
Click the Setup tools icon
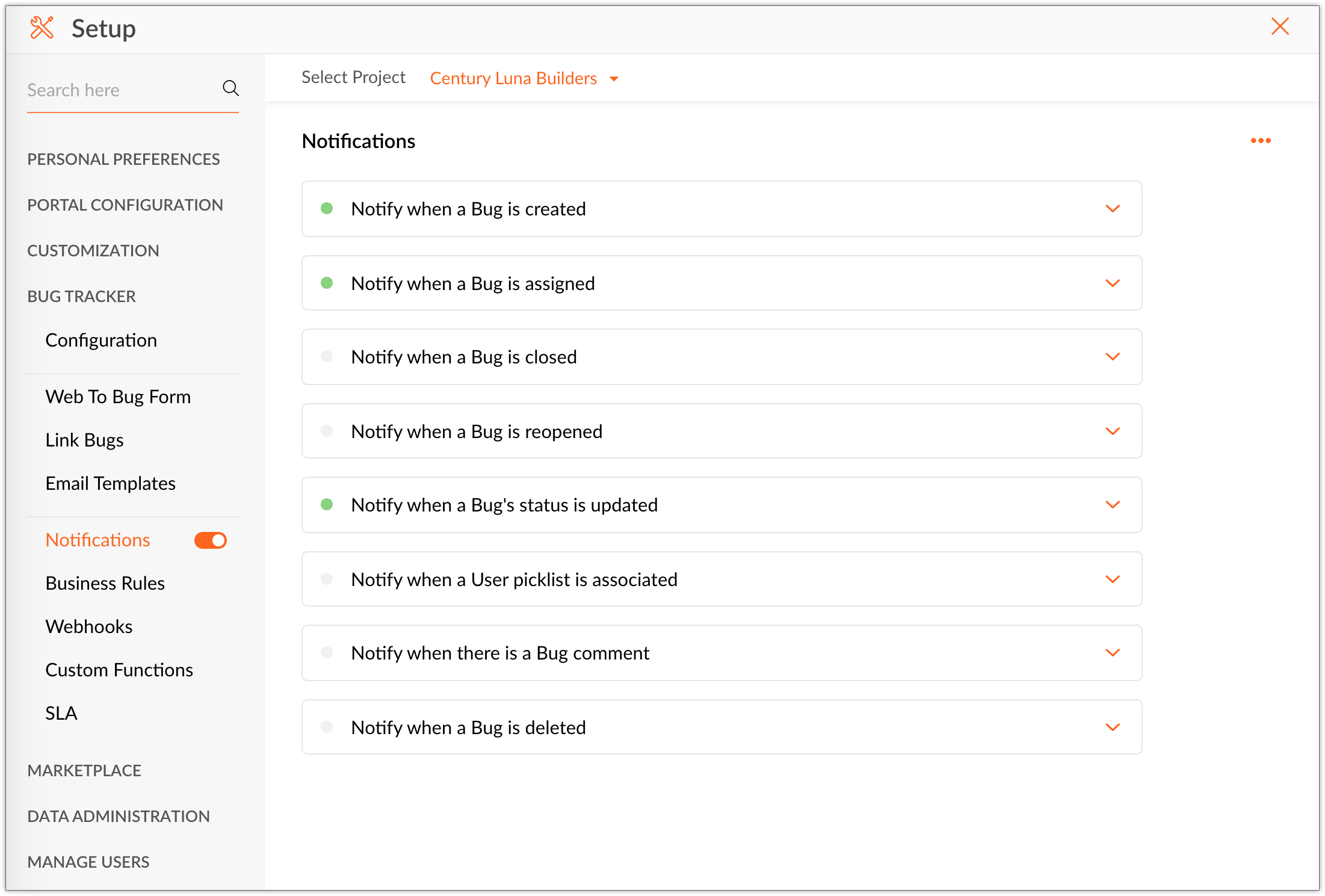(x=42, y=28)
